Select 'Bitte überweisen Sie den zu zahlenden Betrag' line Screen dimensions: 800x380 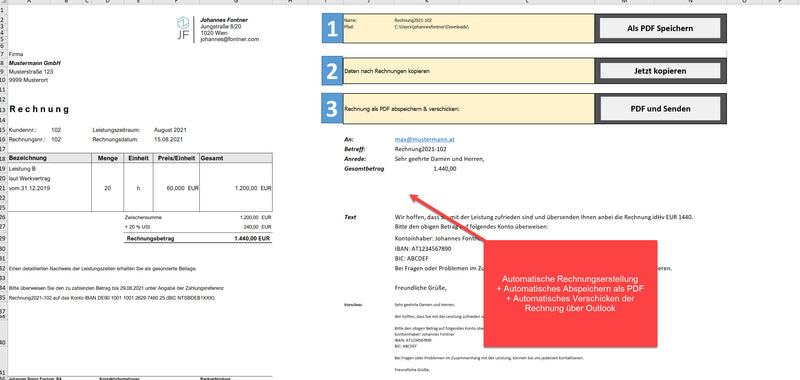[x=116, y=288]
